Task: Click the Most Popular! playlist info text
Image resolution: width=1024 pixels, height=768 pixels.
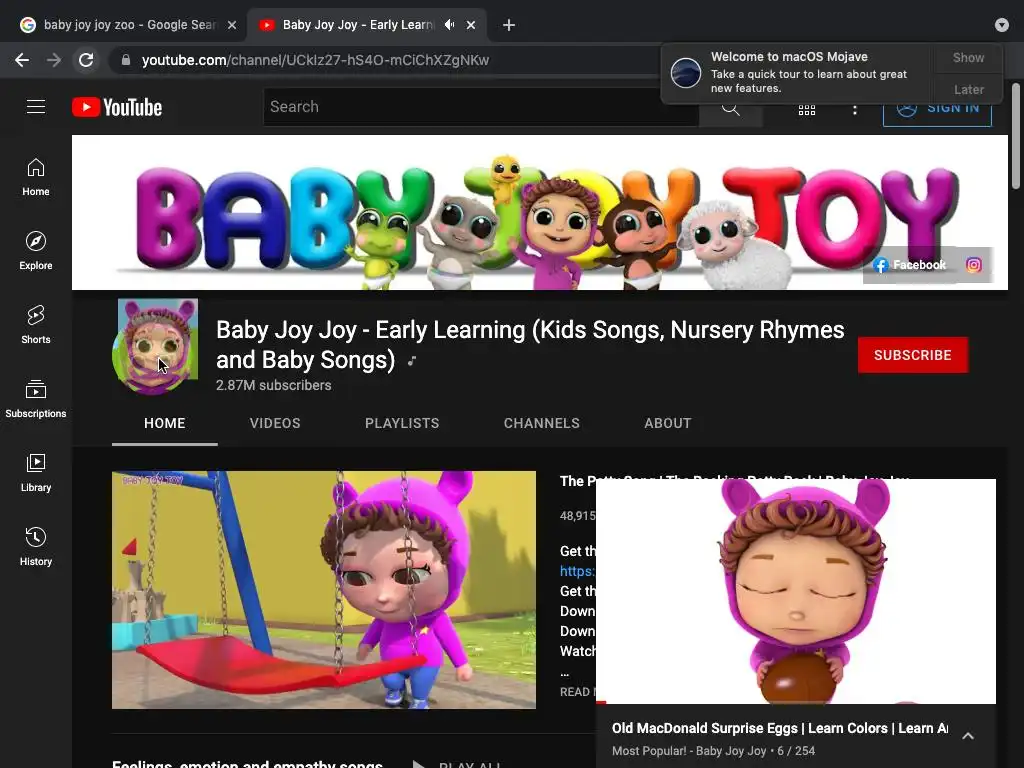Action: point(713,751)
